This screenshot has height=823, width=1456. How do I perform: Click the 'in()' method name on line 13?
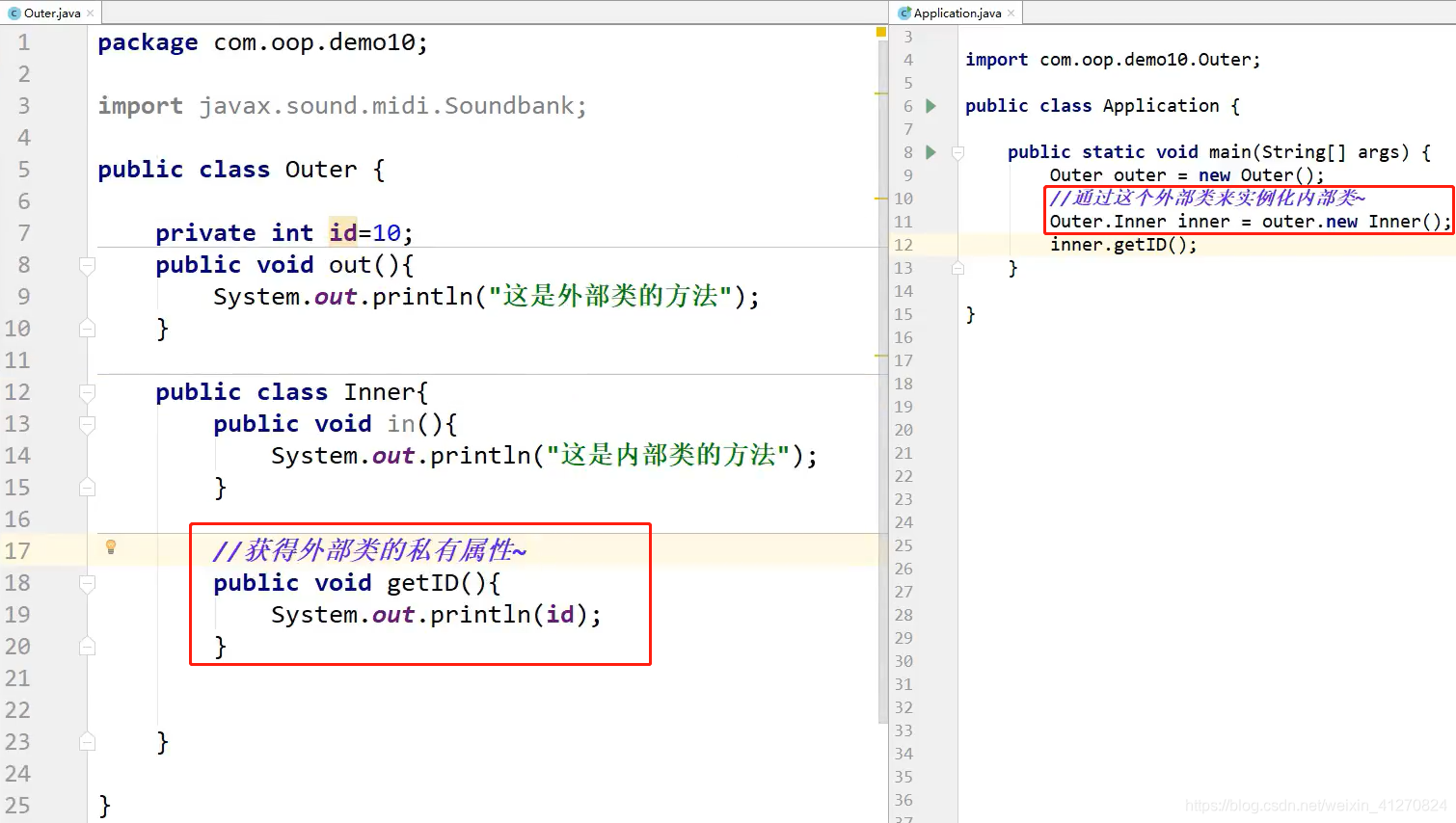(415, 424)
